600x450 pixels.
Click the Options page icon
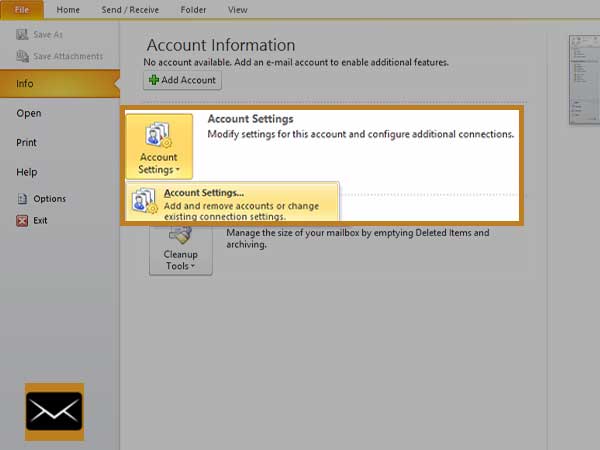pyautogui.click(x=22, y=199)
